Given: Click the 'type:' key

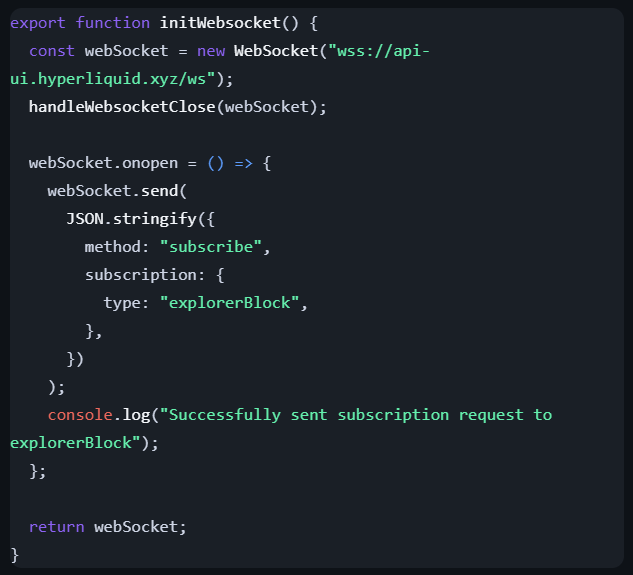Looking at the screenshot, I should point(126,303).
